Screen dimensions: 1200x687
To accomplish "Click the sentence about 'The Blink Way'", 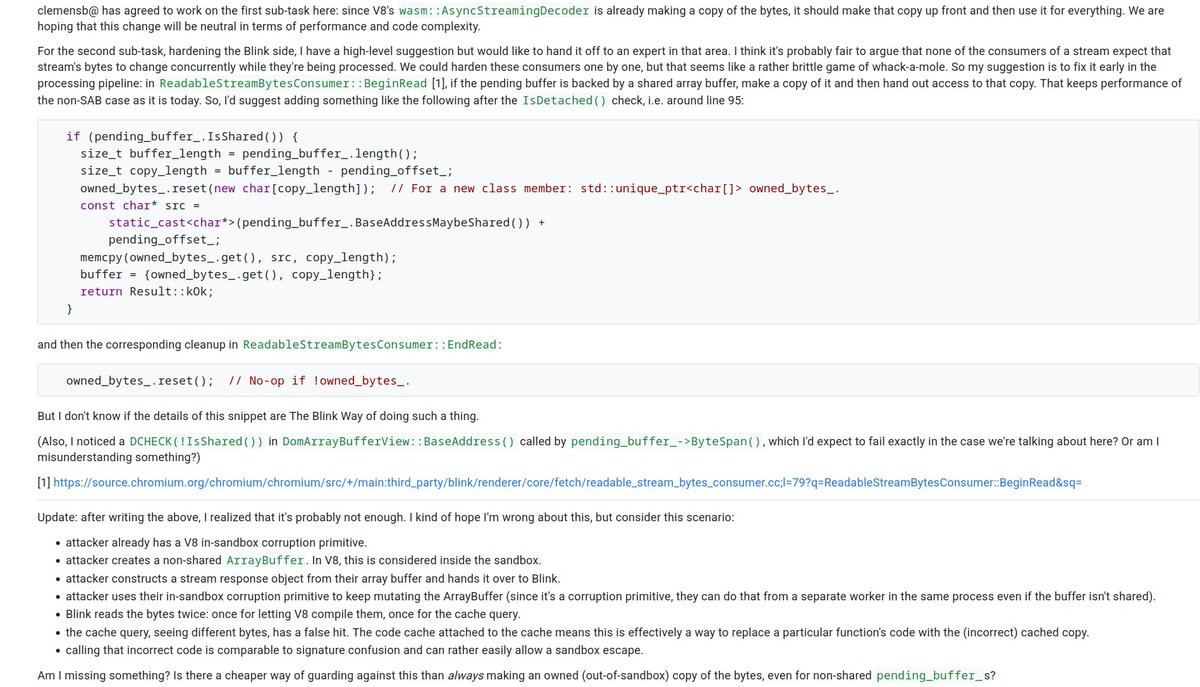I will (258, 416).
